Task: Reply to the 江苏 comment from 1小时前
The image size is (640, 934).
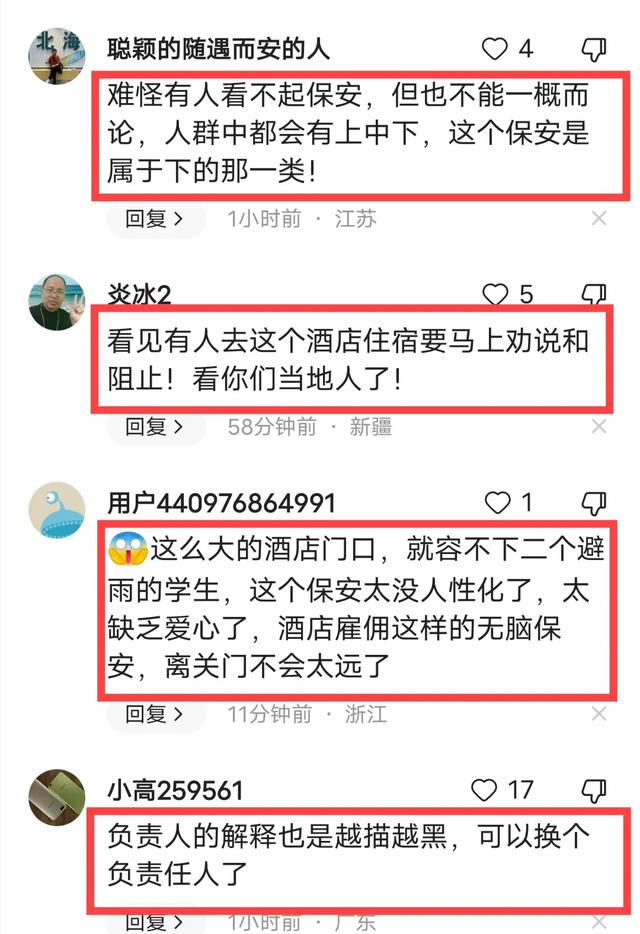Action: pyautogui.click(x=155, y=219)
